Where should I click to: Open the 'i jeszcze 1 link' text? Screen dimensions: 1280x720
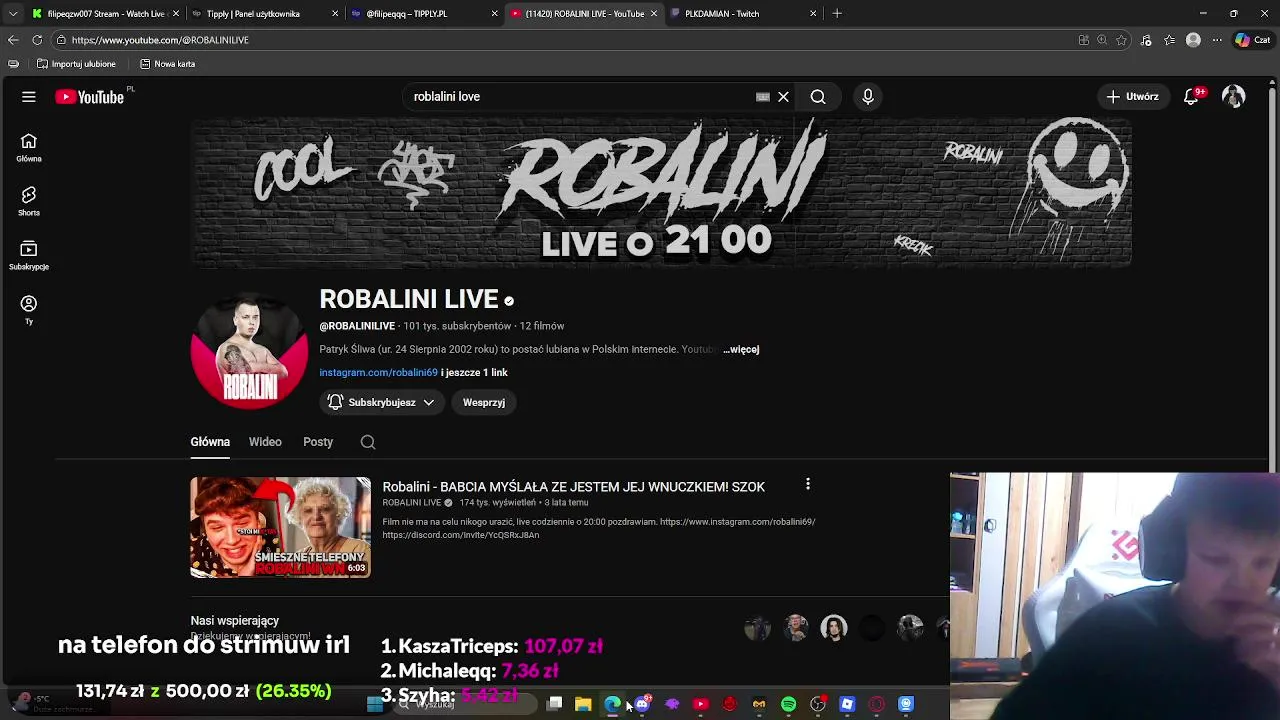tap(474, 372)
